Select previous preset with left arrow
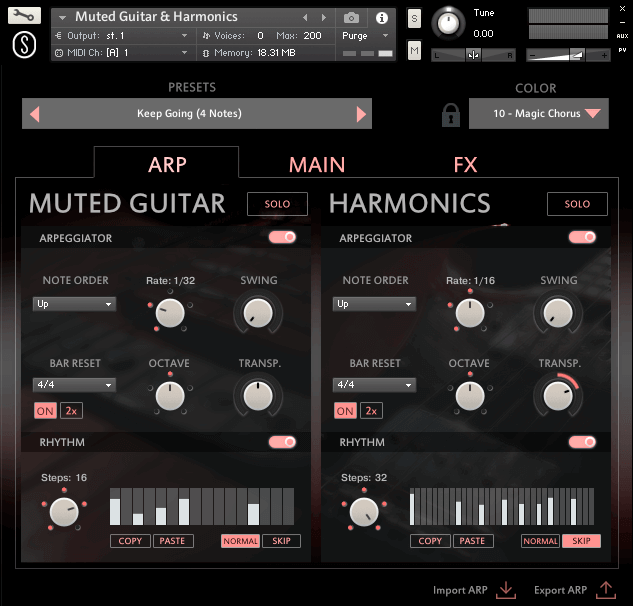This screenshot has width=633, height=606. point(34,114)
